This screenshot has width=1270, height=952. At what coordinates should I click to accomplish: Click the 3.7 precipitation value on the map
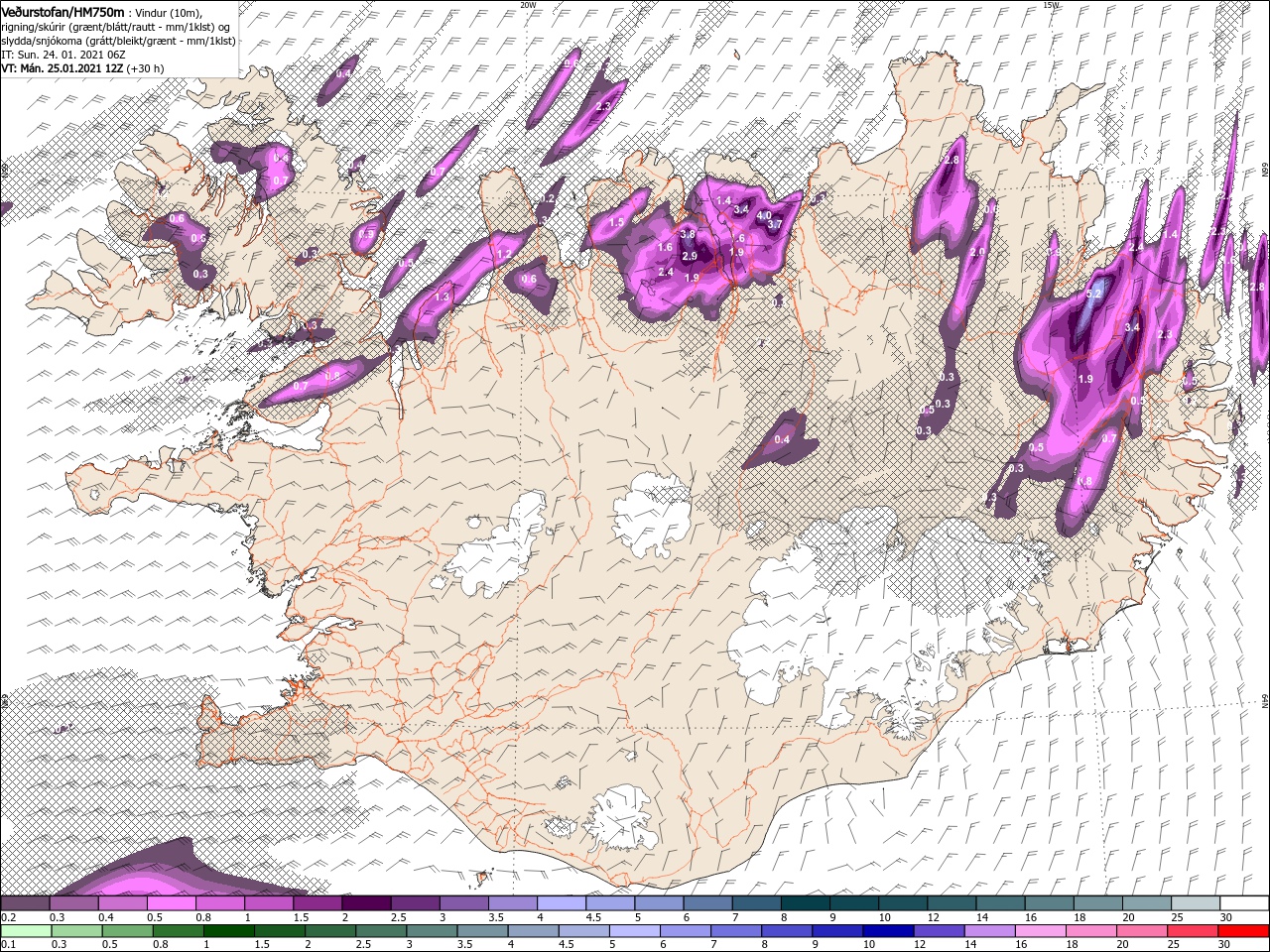pos(775,225)
